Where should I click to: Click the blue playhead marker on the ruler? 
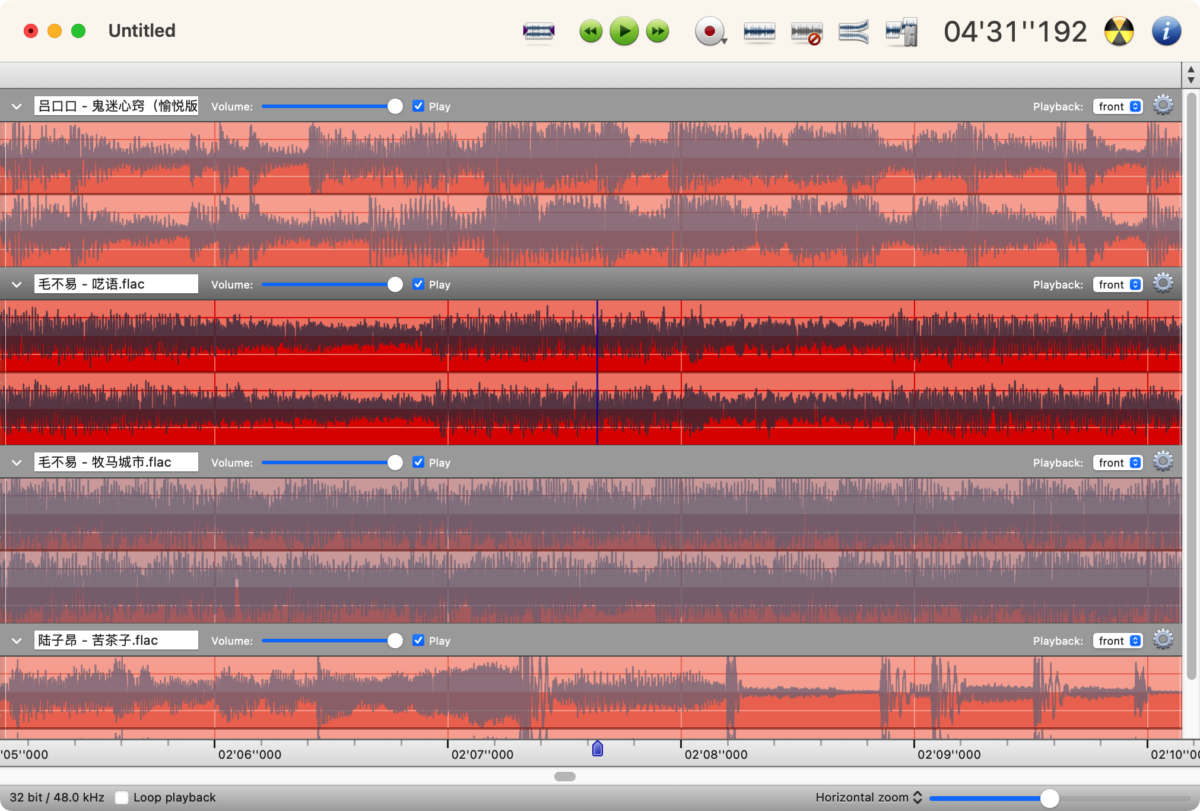[597, 748]
